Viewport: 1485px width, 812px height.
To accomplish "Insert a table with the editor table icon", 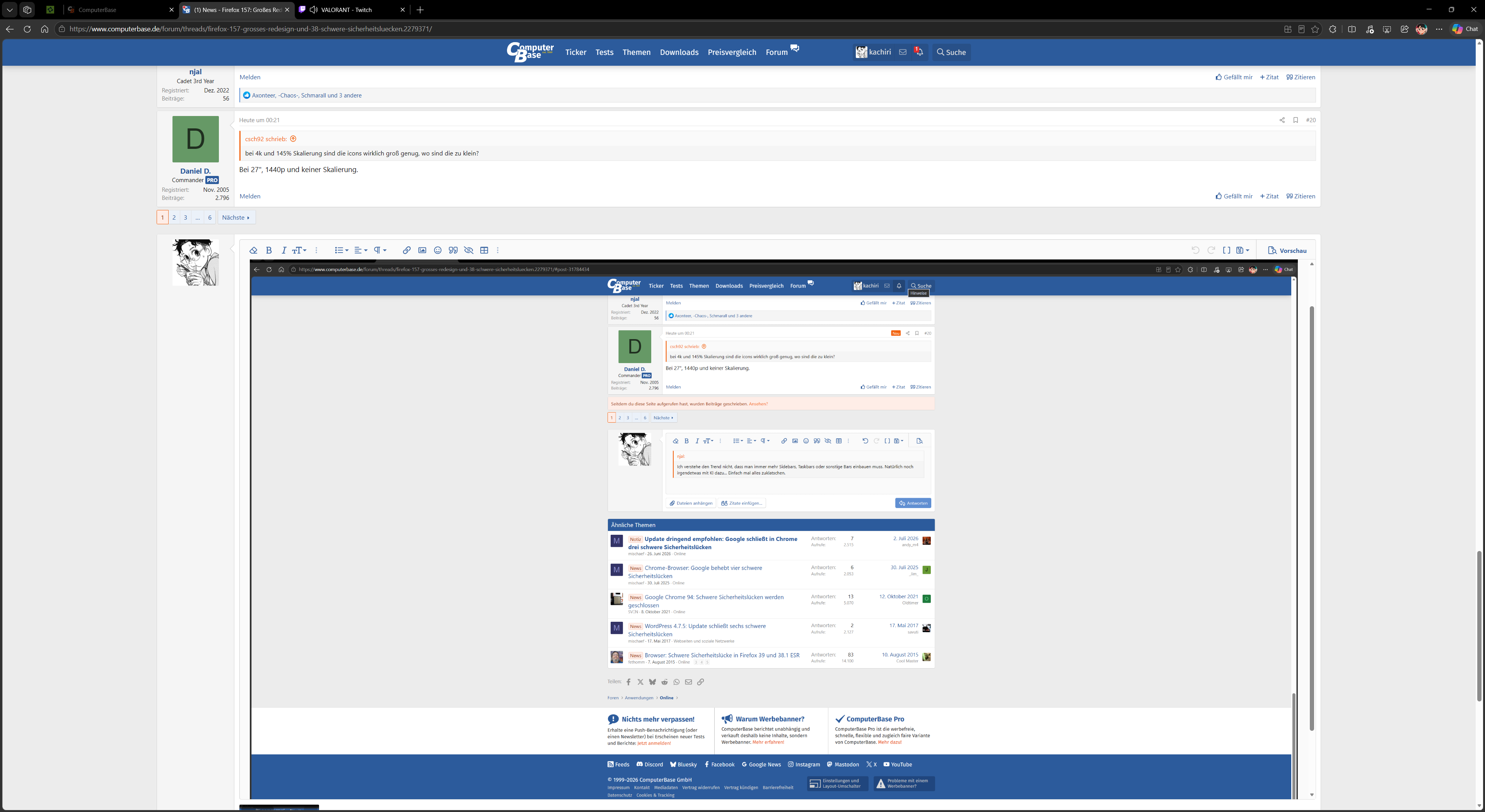I will 484,250.
